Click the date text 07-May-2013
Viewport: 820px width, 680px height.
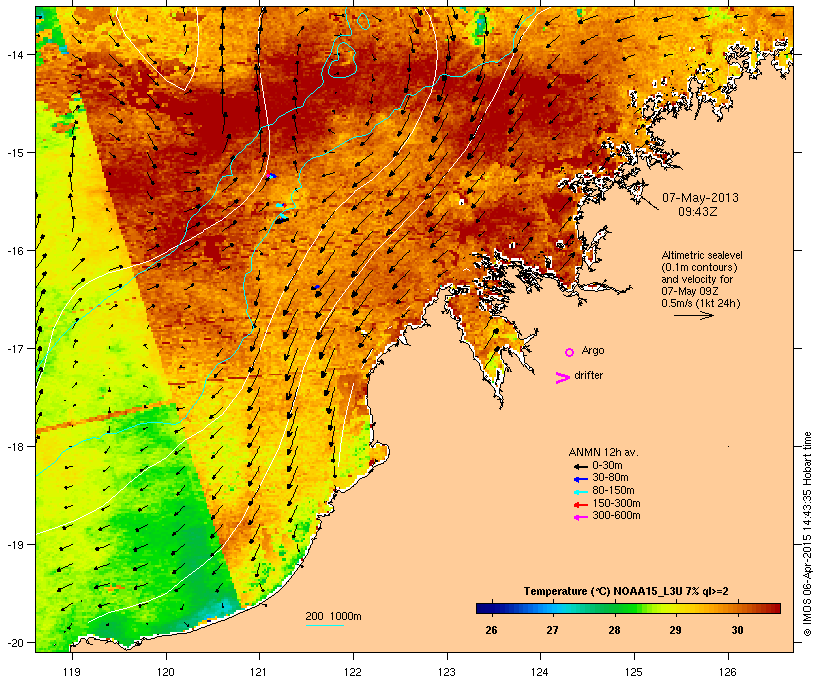pos(700,198)
